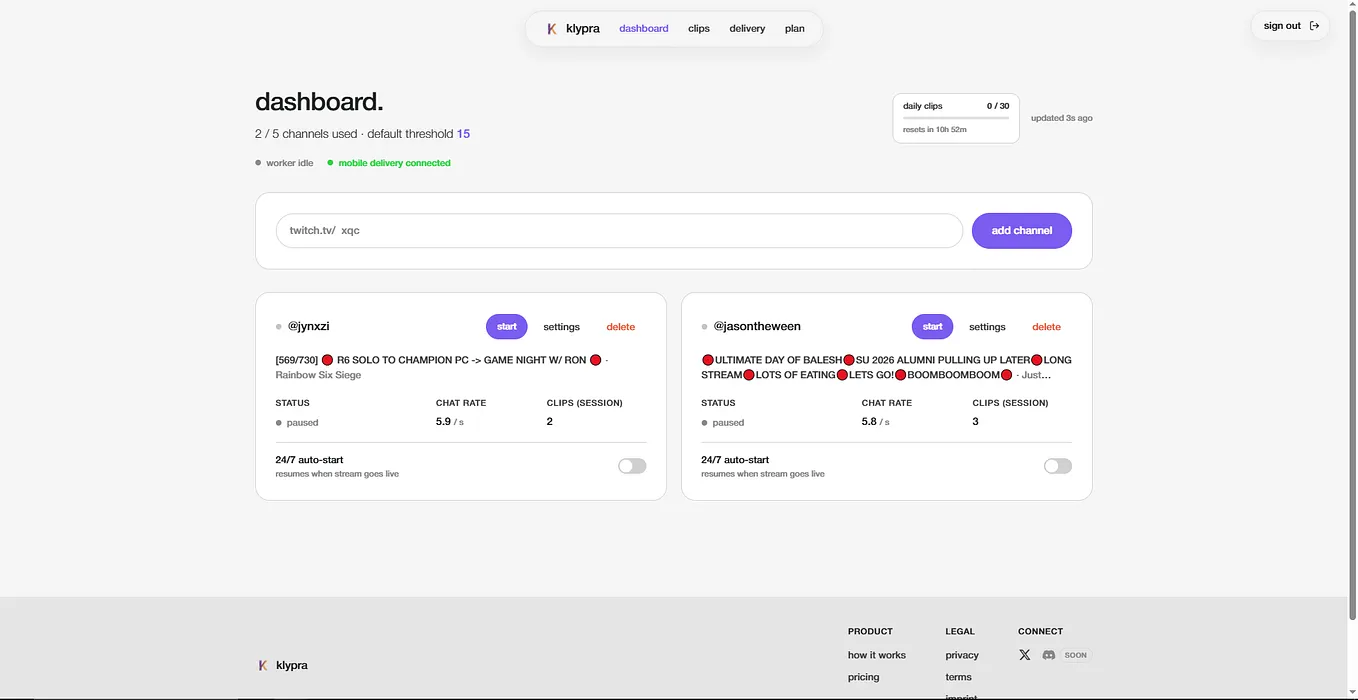Open the terms footer link
This screenshot has height=700, width=1358.
pos(958,677)
